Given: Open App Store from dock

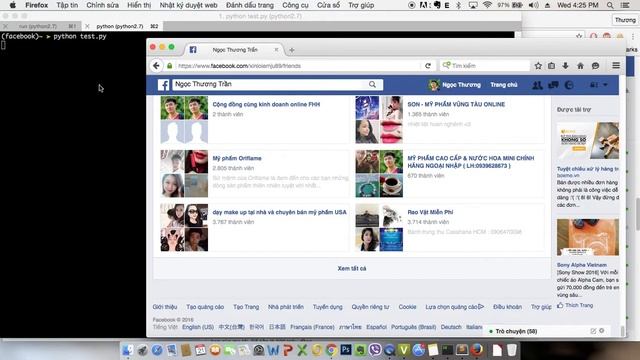Looking at the screenshot, I should point(418,350).
